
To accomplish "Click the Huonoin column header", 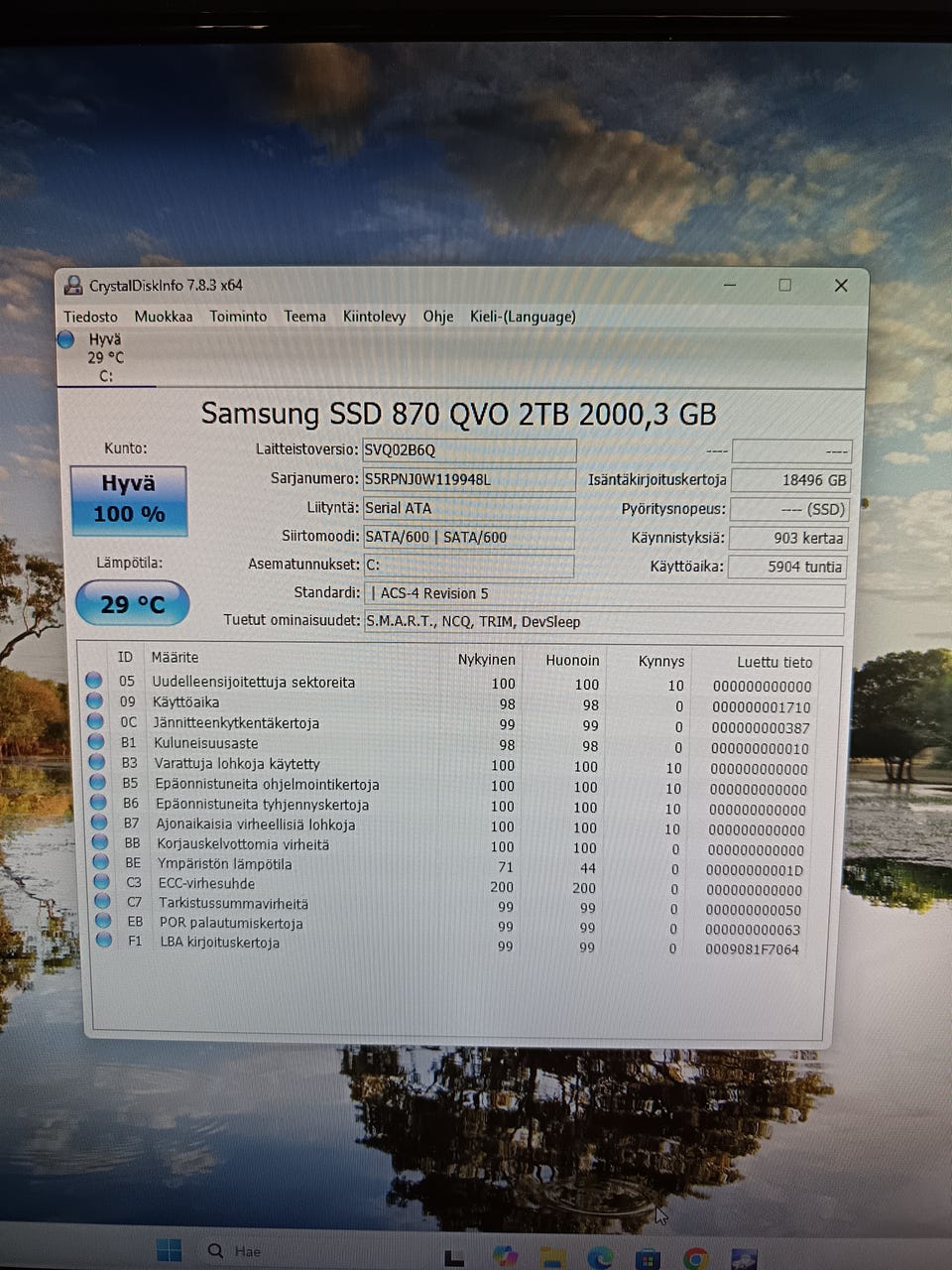I will click(x=572, y=661).
